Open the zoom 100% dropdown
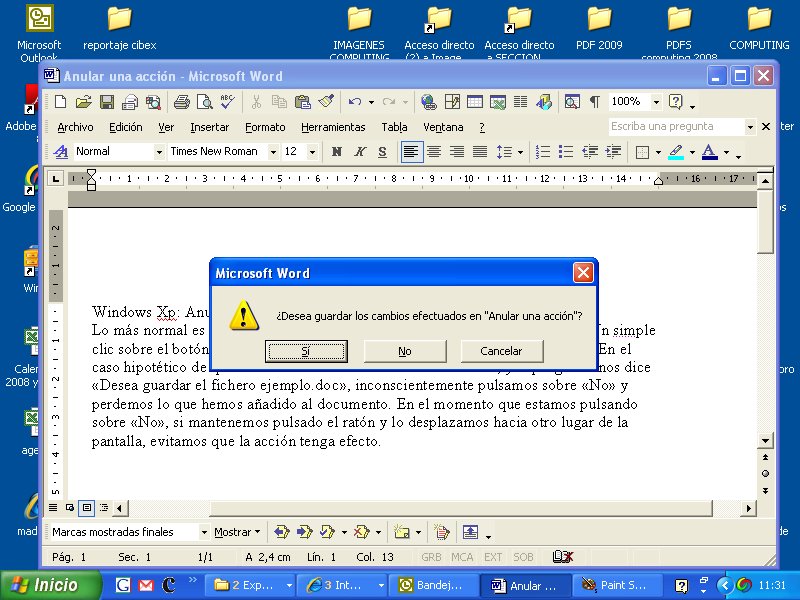Viewport: 800px width, 600px height. coord(657,102)
